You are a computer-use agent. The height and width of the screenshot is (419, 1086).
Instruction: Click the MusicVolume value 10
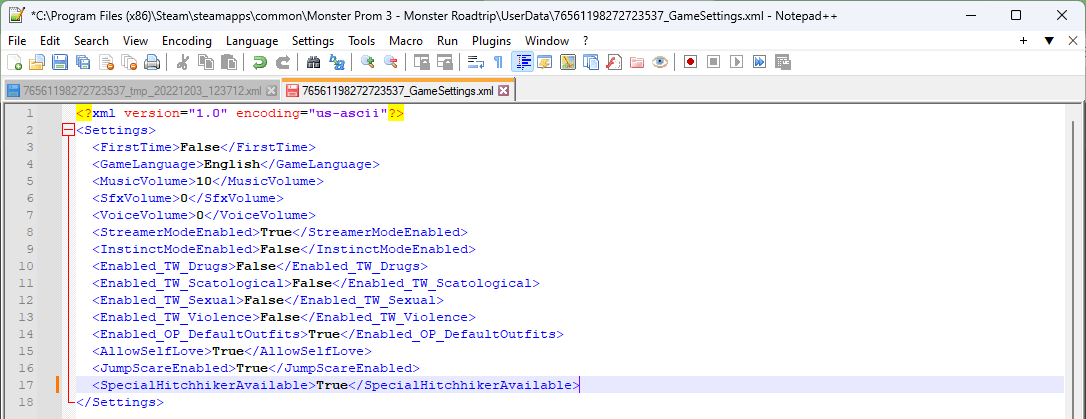tap(204, 181)
